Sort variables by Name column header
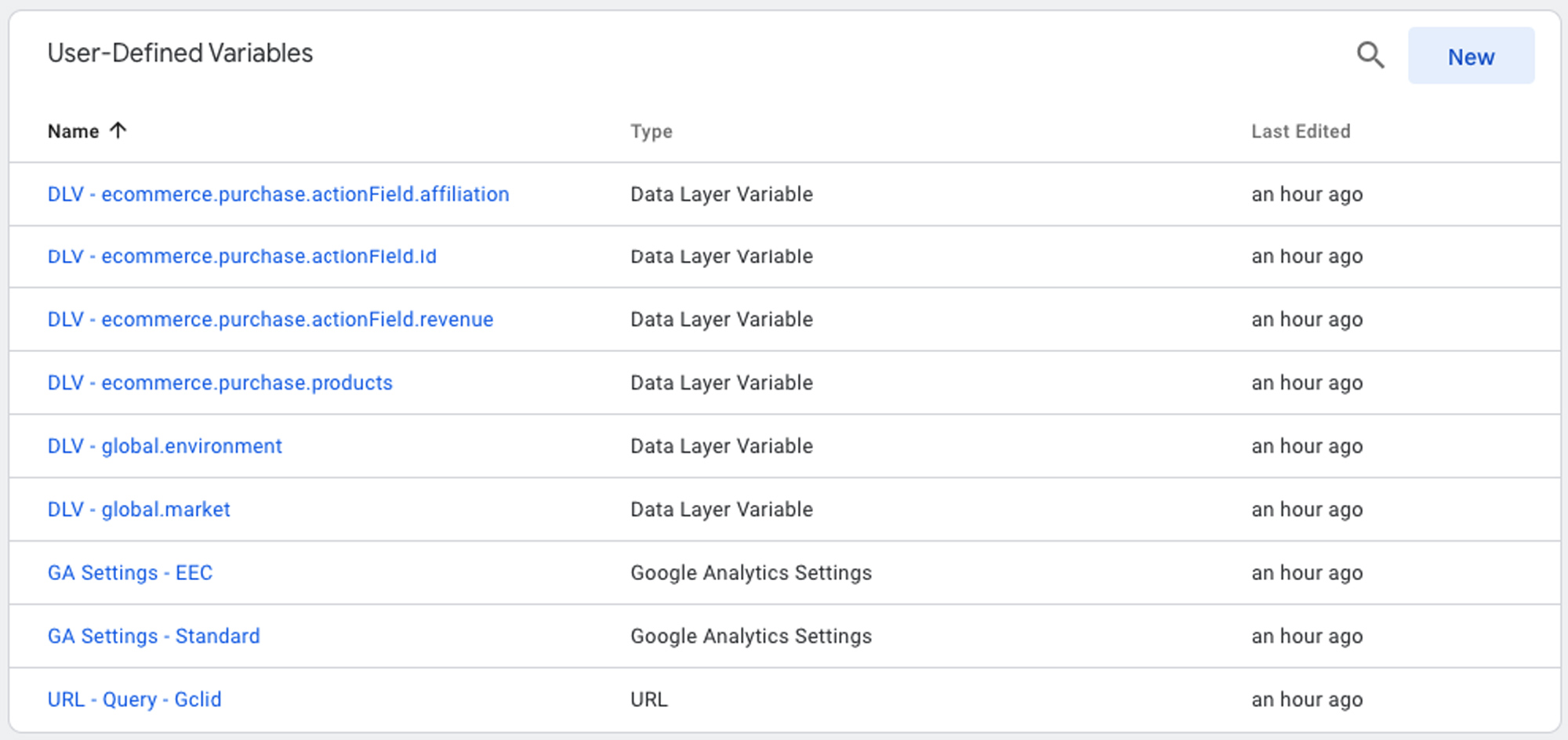This screenshot has height=740, width=1568. coord(73,131)
